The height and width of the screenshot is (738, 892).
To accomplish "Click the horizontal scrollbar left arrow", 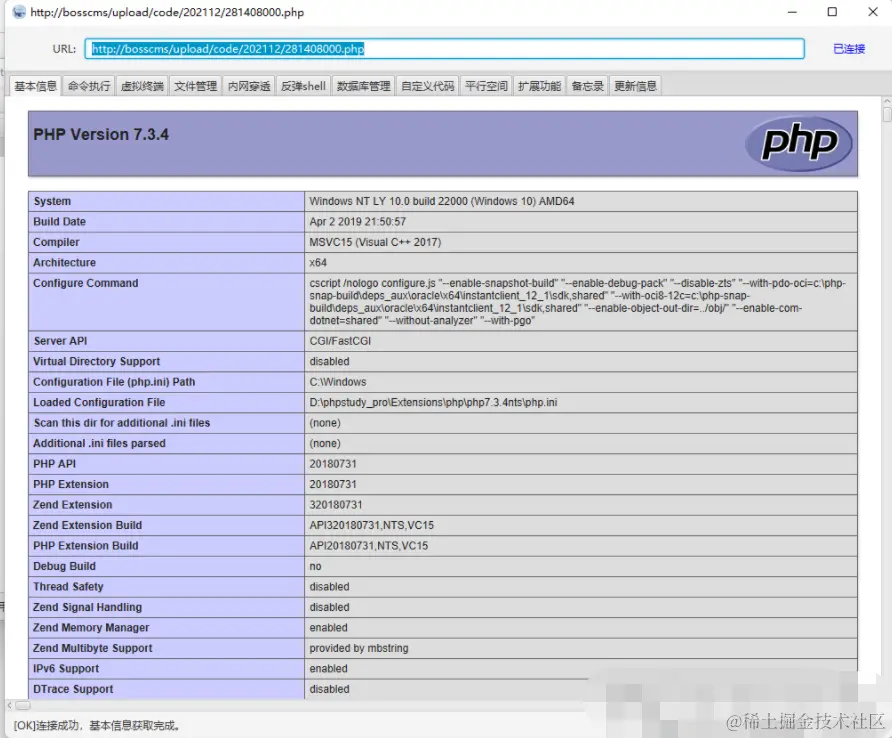I will (x=9, y=706).
